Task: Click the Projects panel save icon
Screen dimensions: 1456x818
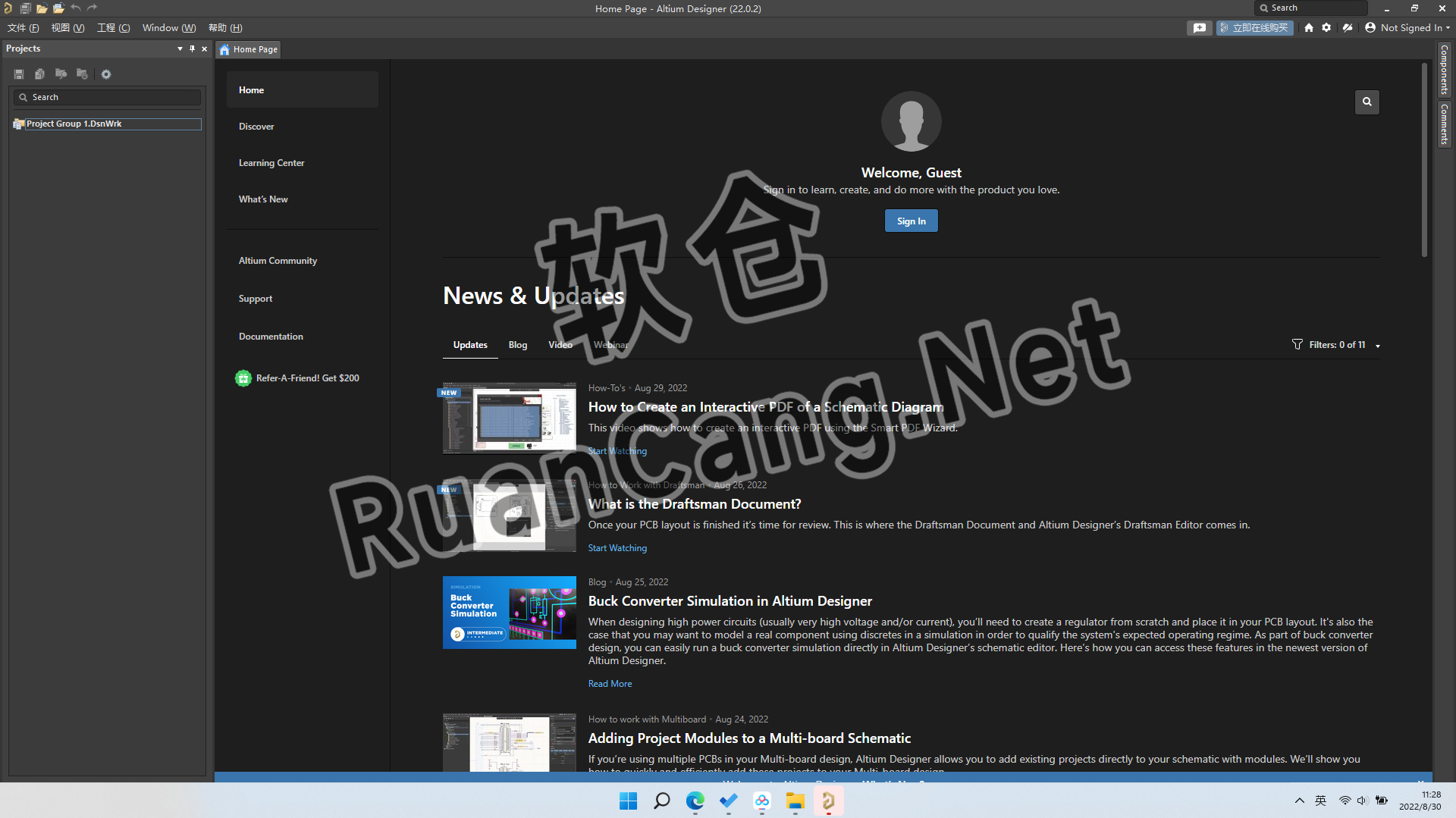Action: pyautogui.click(x=19, y=74)
